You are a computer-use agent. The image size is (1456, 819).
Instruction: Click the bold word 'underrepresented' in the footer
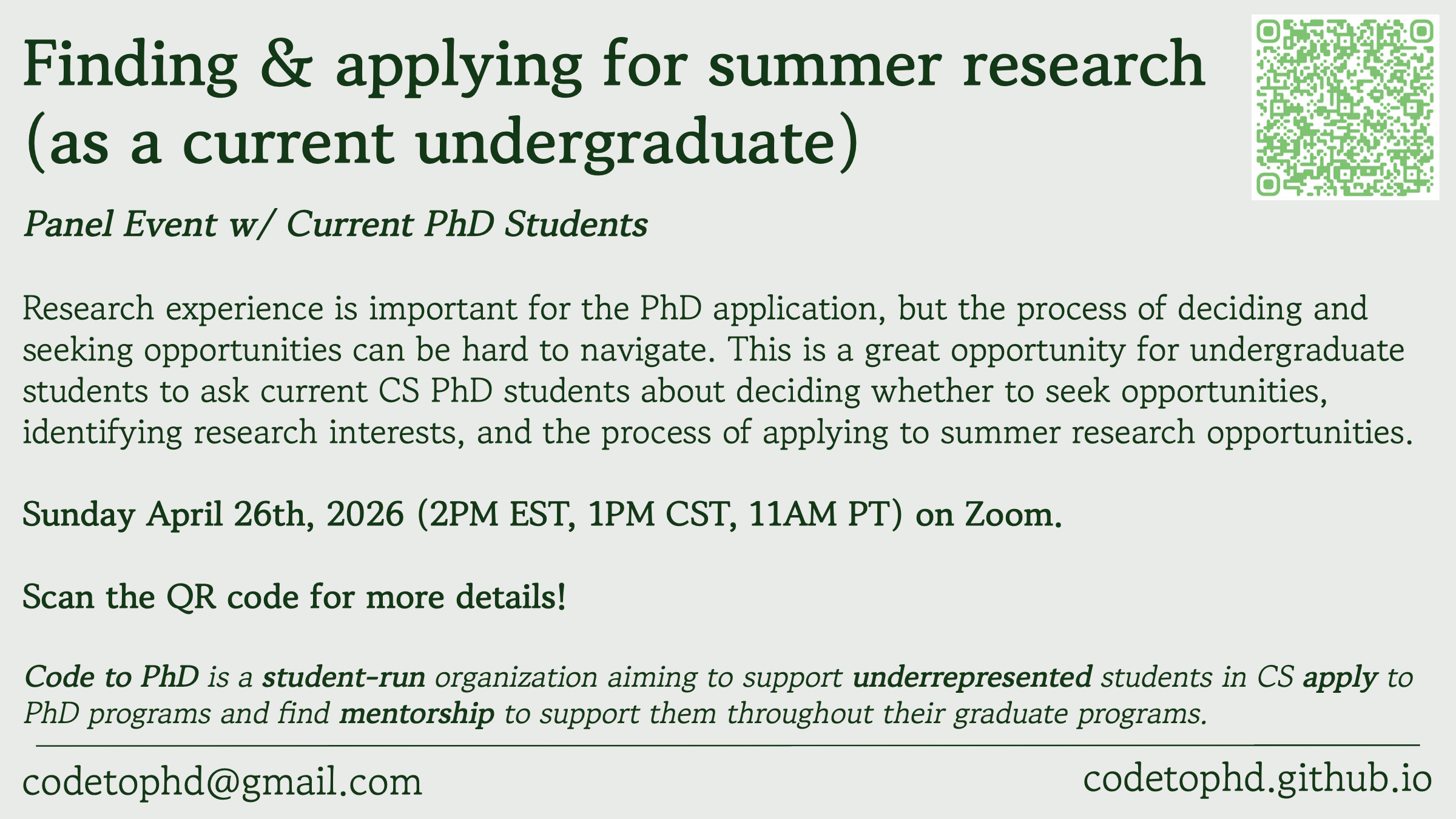pos(972,677)
